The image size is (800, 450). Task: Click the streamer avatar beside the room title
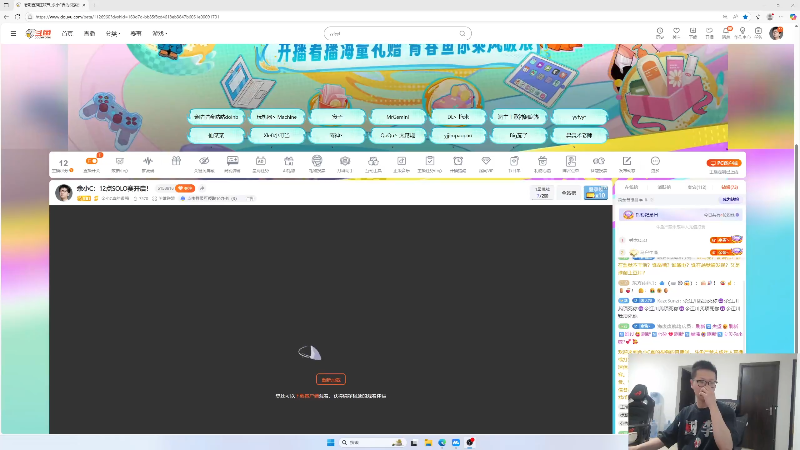[63, 193]
